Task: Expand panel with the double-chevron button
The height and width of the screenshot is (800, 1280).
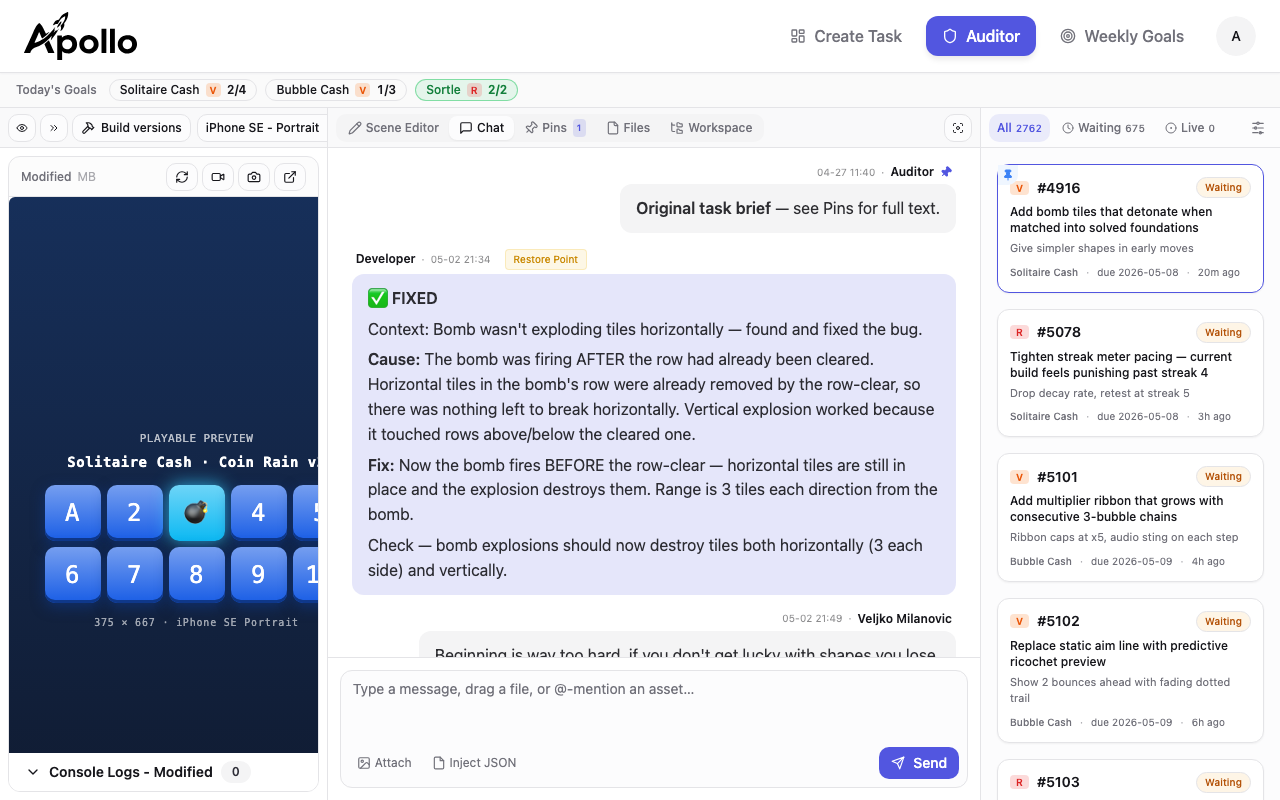Action: click(x=54, y=128)
